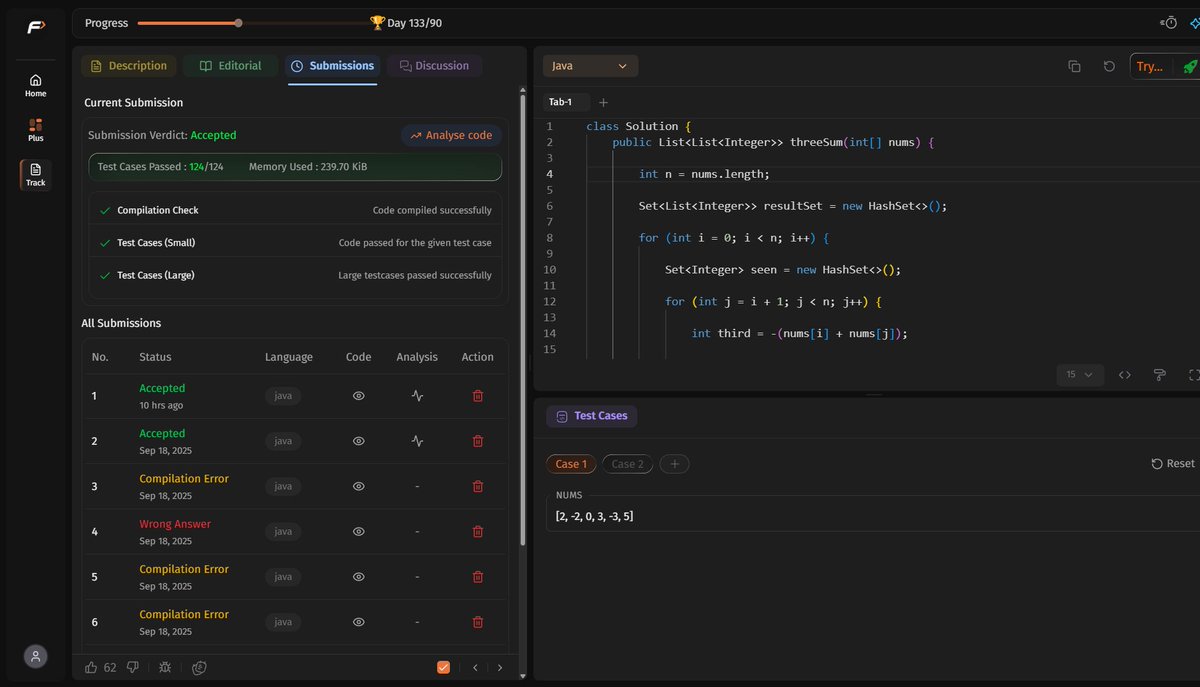The height and width of the screenshot is (687, 1200).
Task: Expand the editor to fullscreen
Action: (1194, 375)
